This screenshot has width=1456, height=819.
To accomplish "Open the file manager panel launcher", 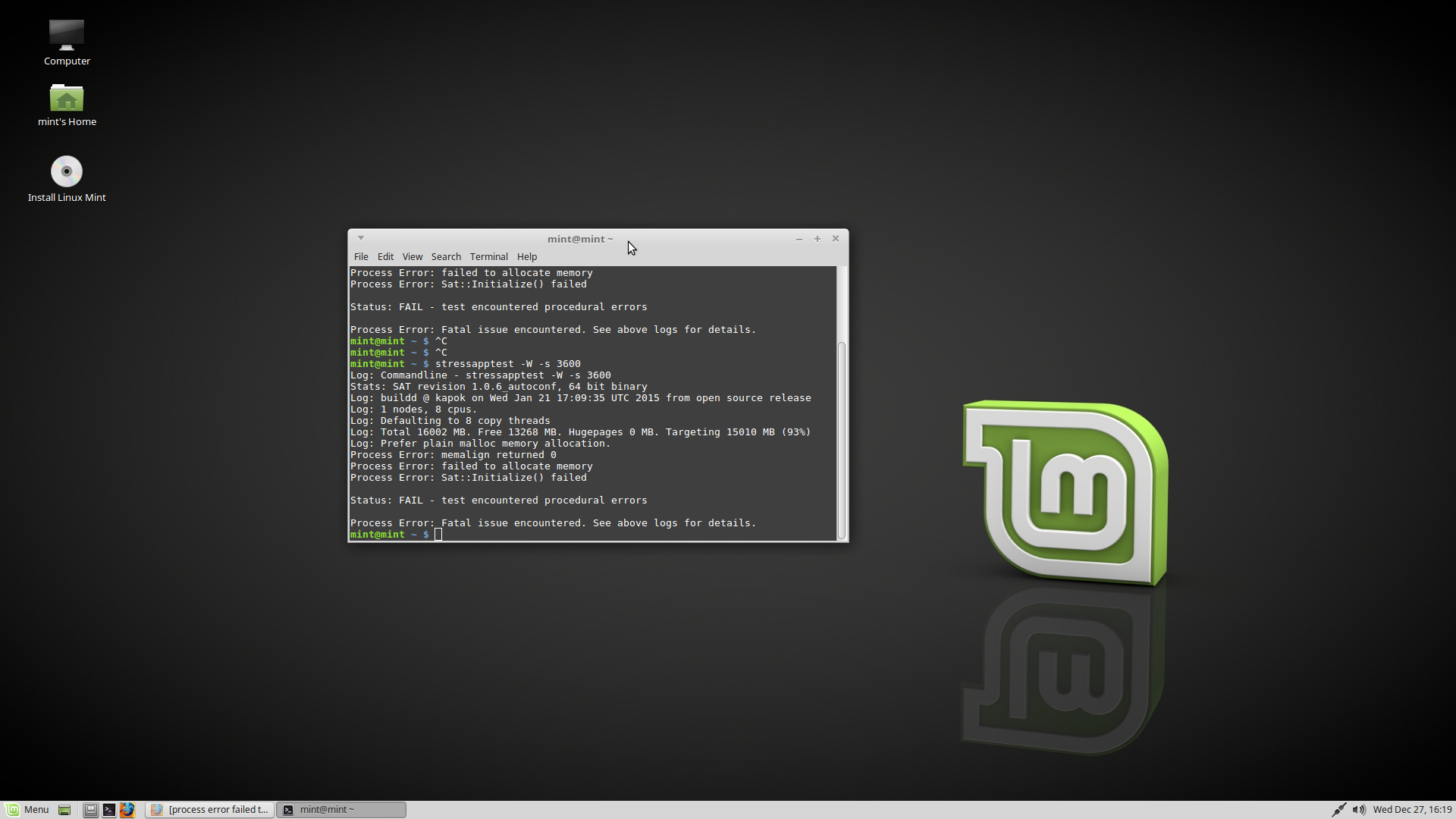I will (x=90, y=810).
